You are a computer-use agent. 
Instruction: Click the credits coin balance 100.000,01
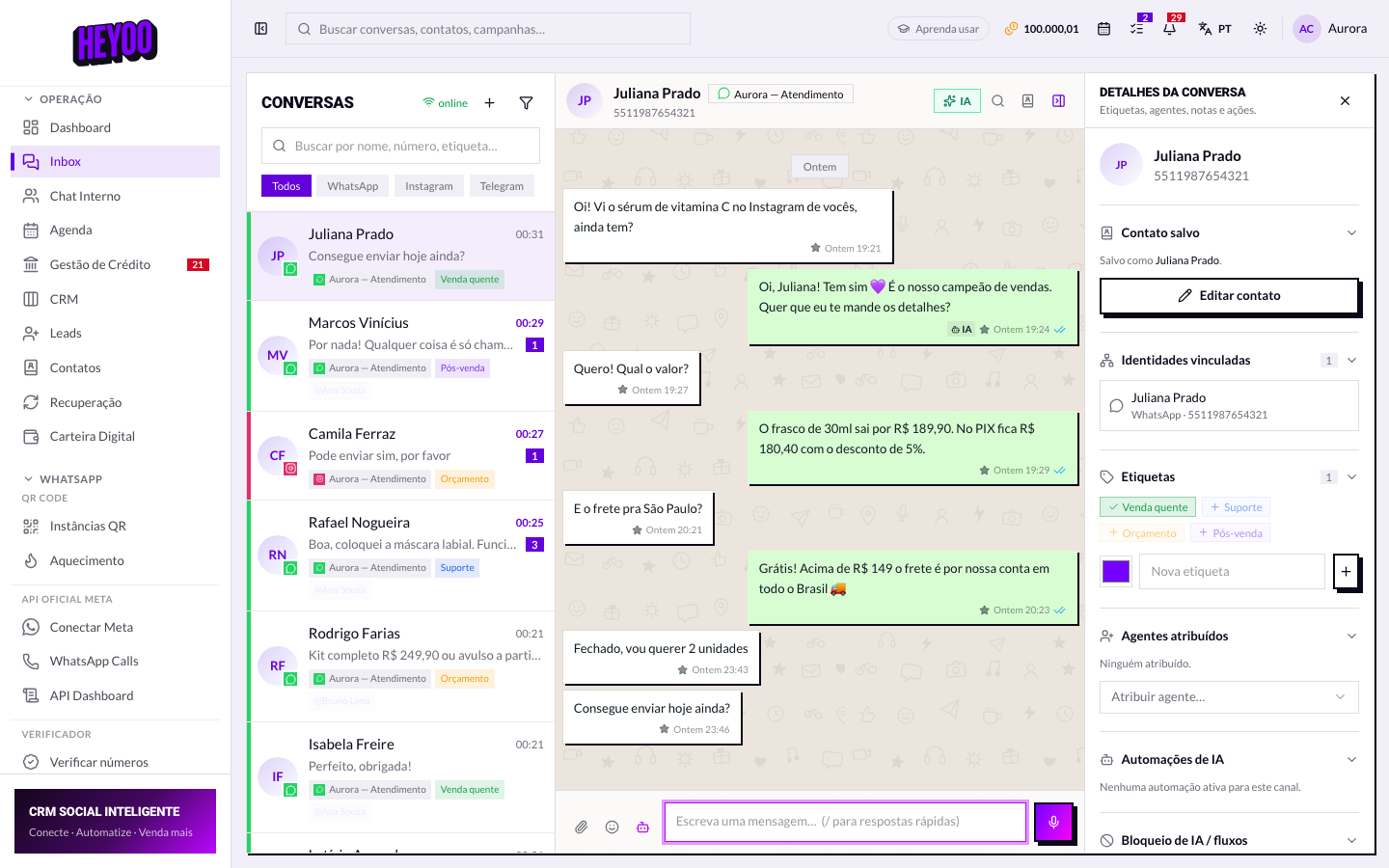click(1042, 29)
